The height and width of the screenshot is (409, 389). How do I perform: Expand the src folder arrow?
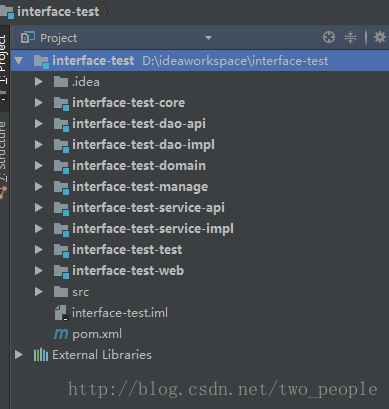(39, 292)
